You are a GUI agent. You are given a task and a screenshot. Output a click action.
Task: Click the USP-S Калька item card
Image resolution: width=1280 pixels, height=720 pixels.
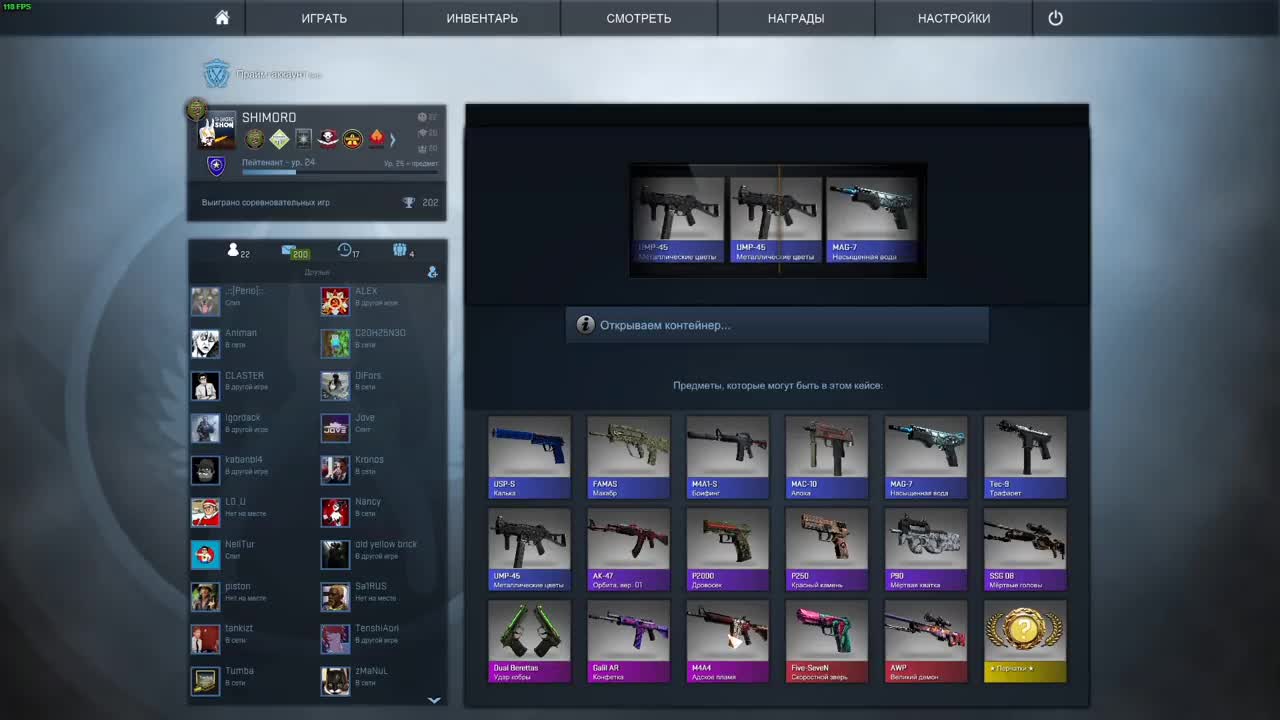(529, 457)
